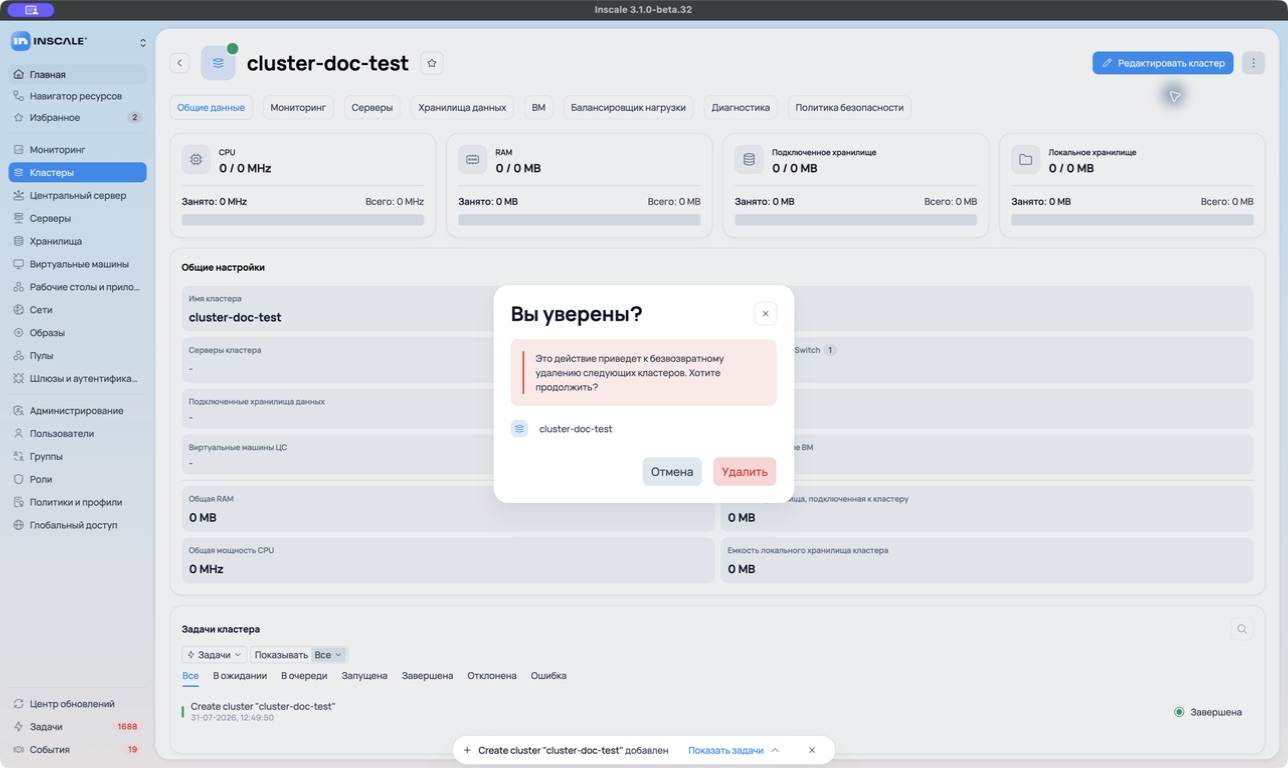Screen dimensions: 1288x768
Task: Filter tasks by Ошибка
Action: (548, 676)
